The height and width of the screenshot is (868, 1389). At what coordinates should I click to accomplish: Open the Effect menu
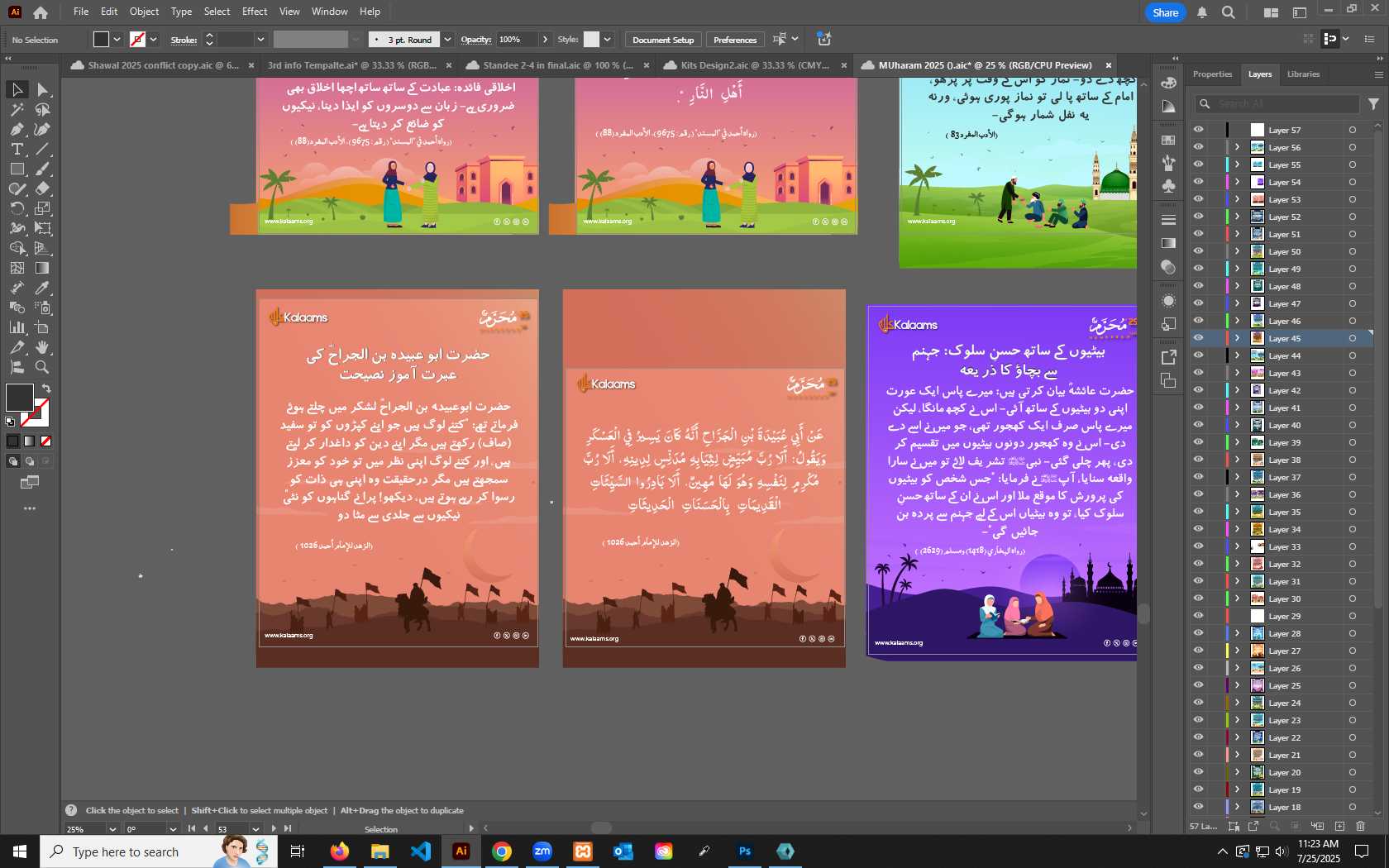pyautogui.click(x=255, y=12)
